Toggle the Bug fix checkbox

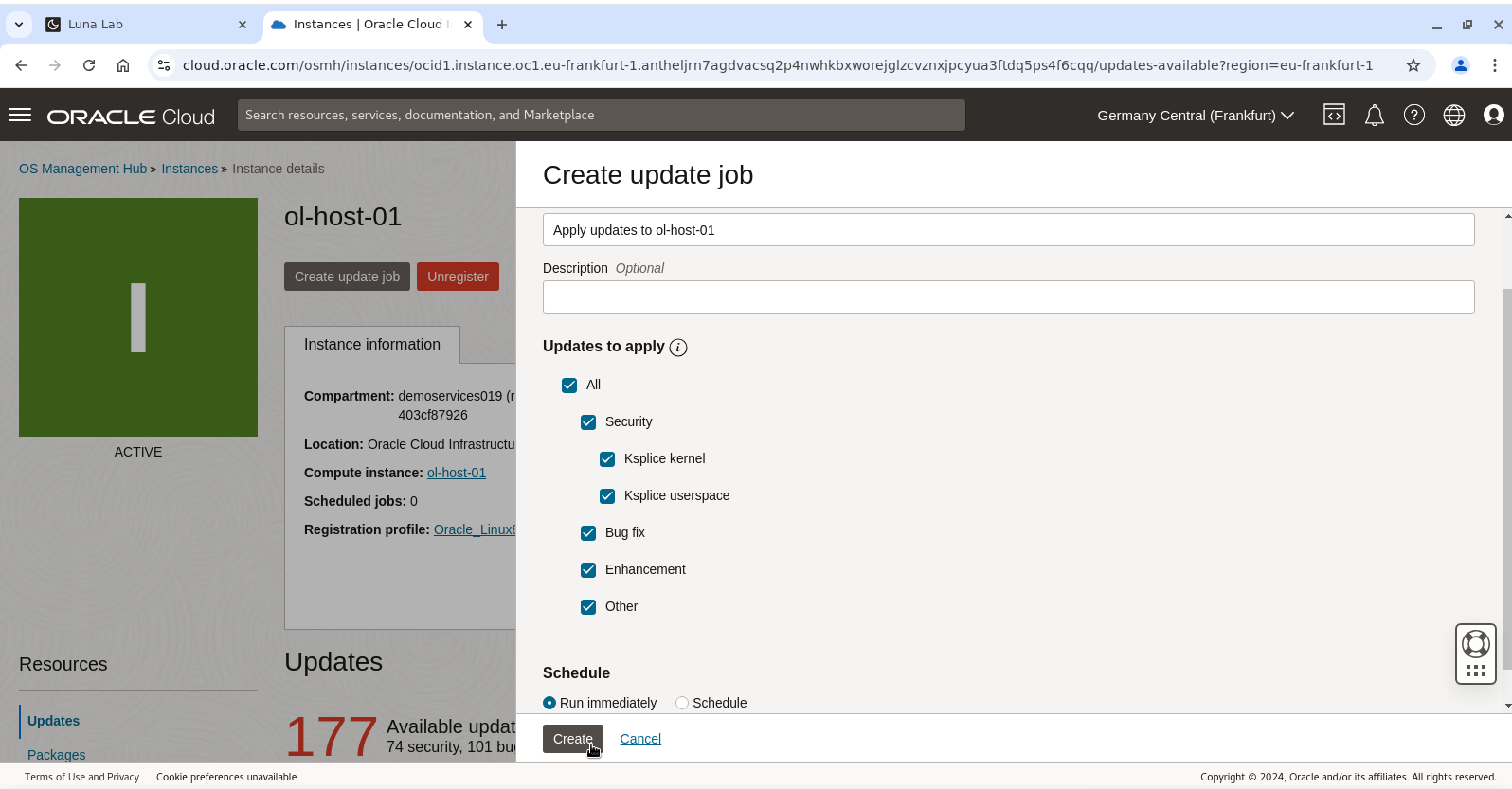pyautogui.click(x=588, y=533)
